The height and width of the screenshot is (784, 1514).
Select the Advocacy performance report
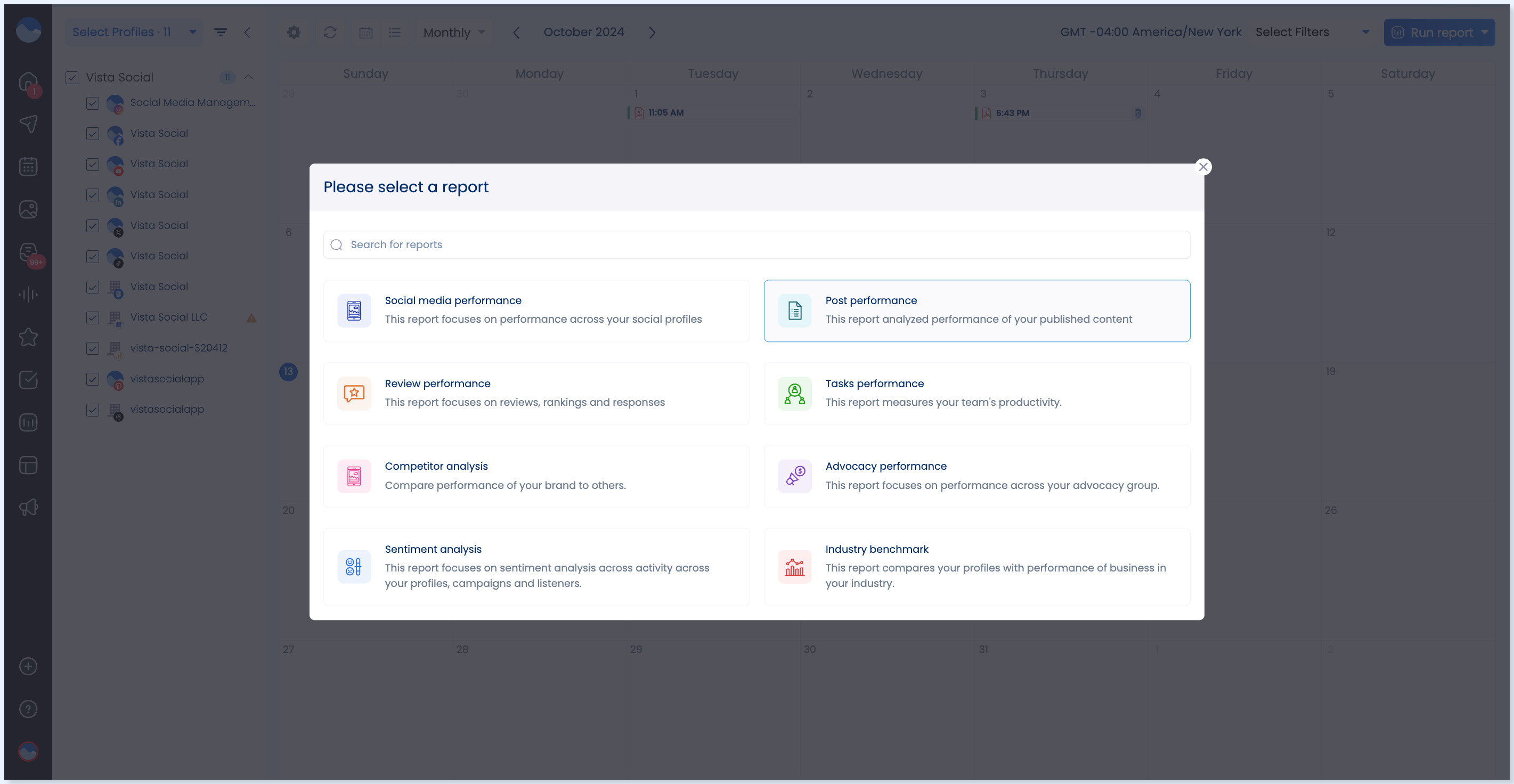click(x=977, y=476)
